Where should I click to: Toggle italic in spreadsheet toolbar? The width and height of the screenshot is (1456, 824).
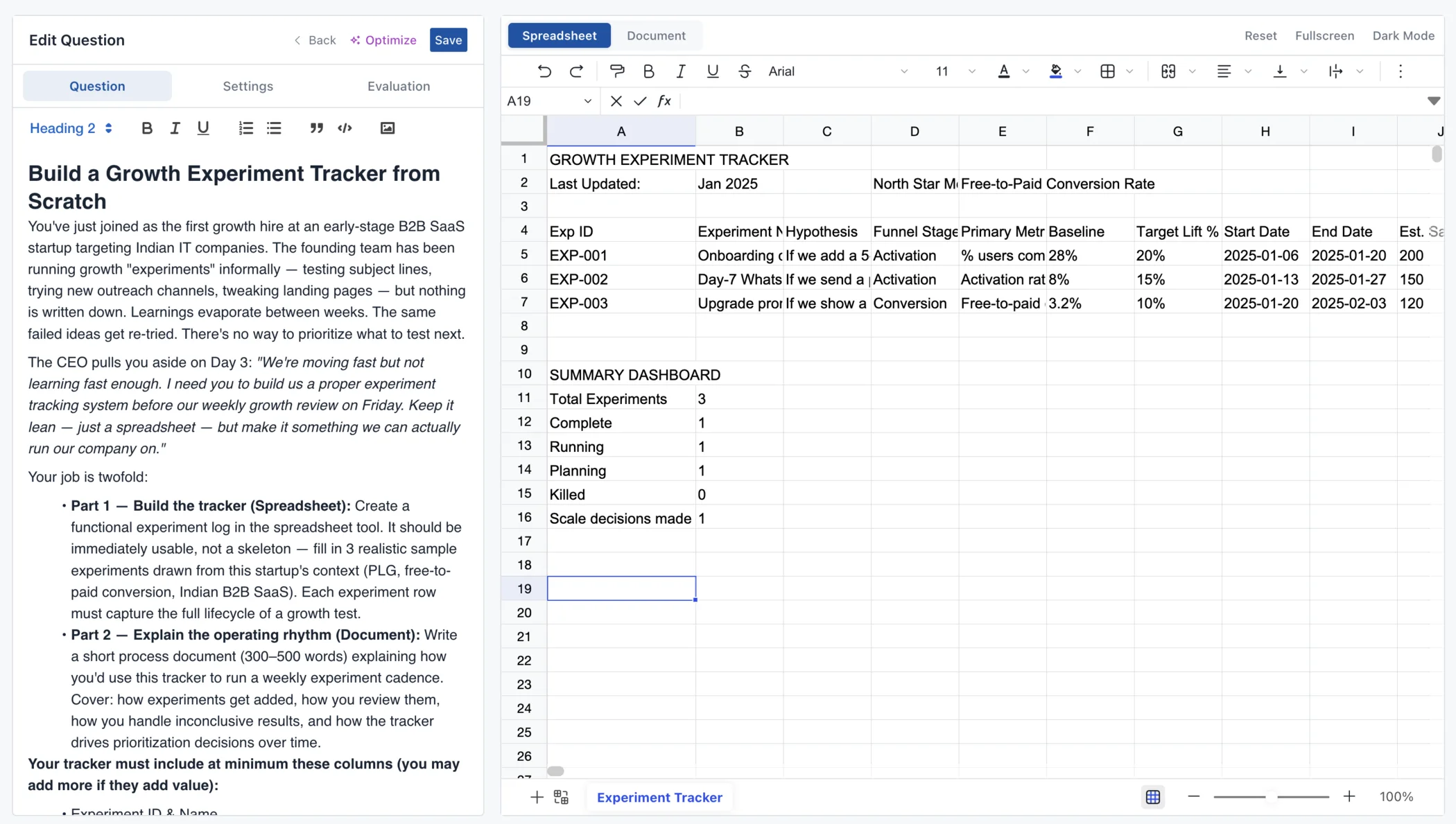tap(680, 71)
